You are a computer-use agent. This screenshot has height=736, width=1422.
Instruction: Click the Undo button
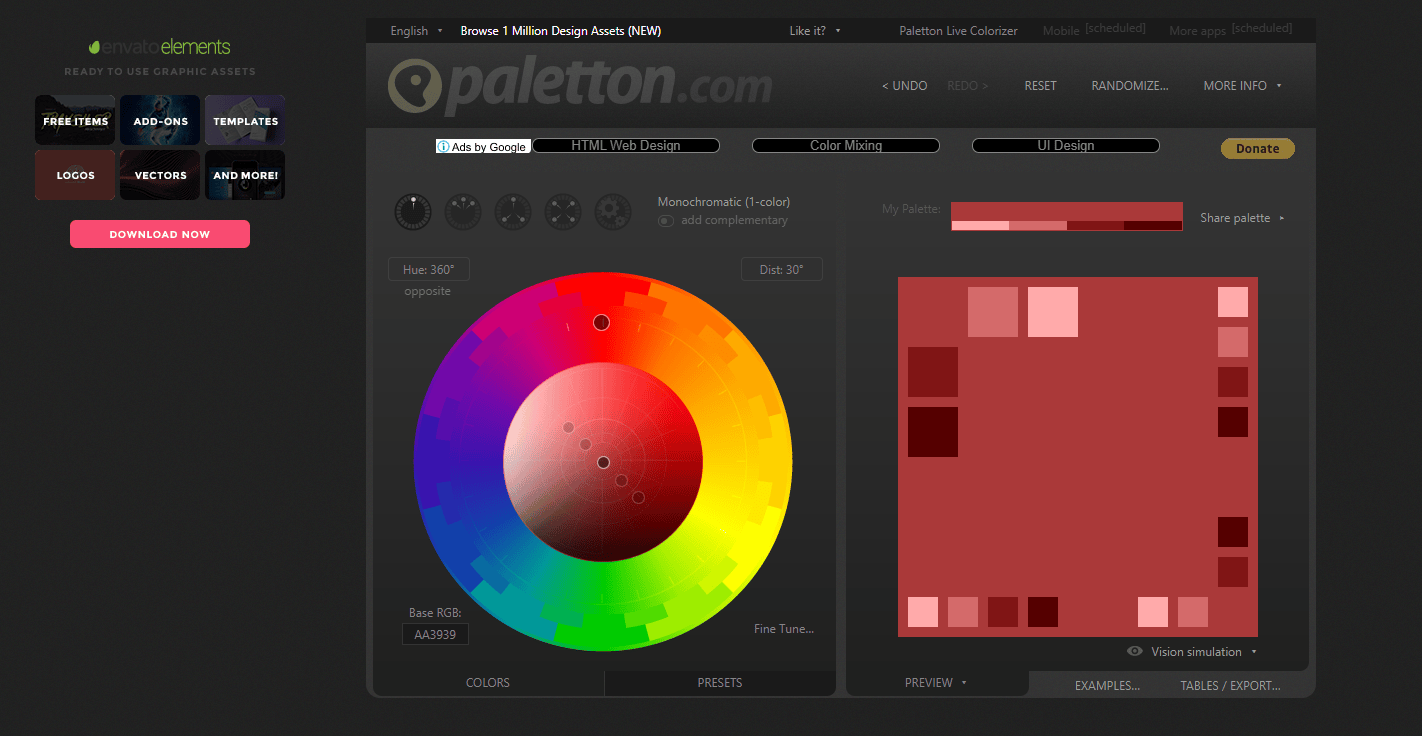(905, 86)
